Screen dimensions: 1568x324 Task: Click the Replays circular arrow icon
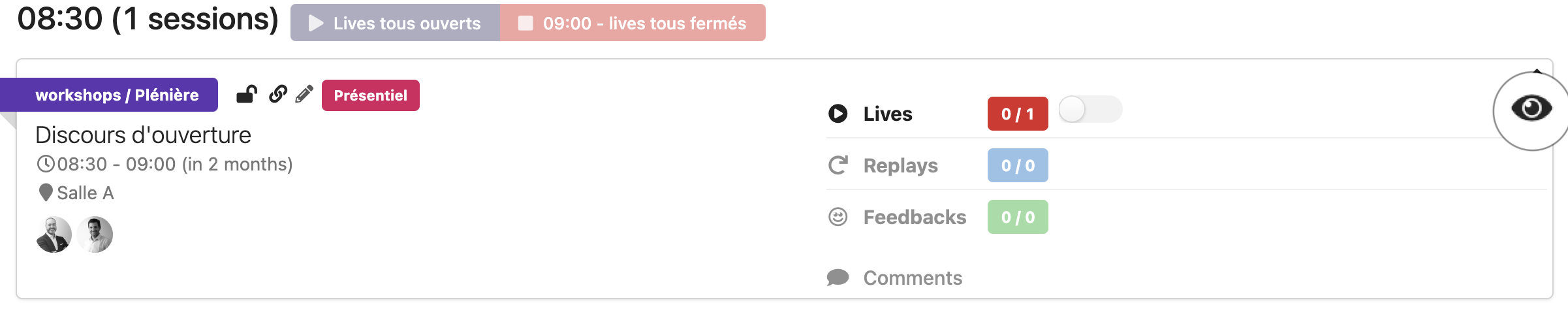(x=838, y=165)
